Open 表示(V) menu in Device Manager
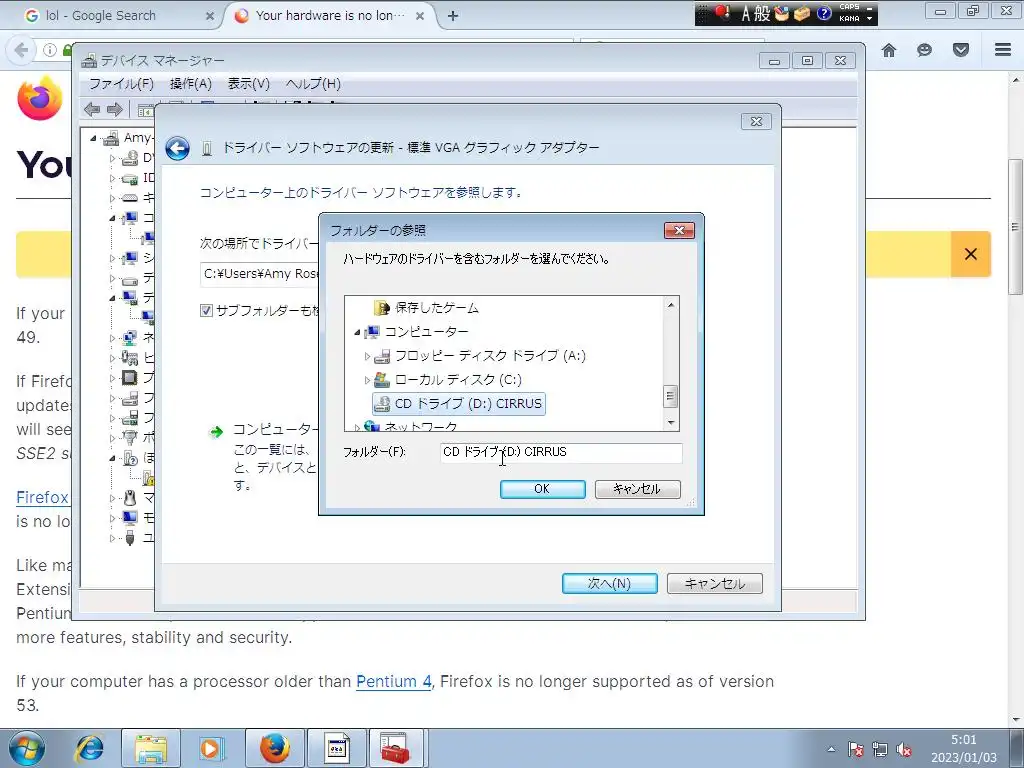 coord(248,84)
